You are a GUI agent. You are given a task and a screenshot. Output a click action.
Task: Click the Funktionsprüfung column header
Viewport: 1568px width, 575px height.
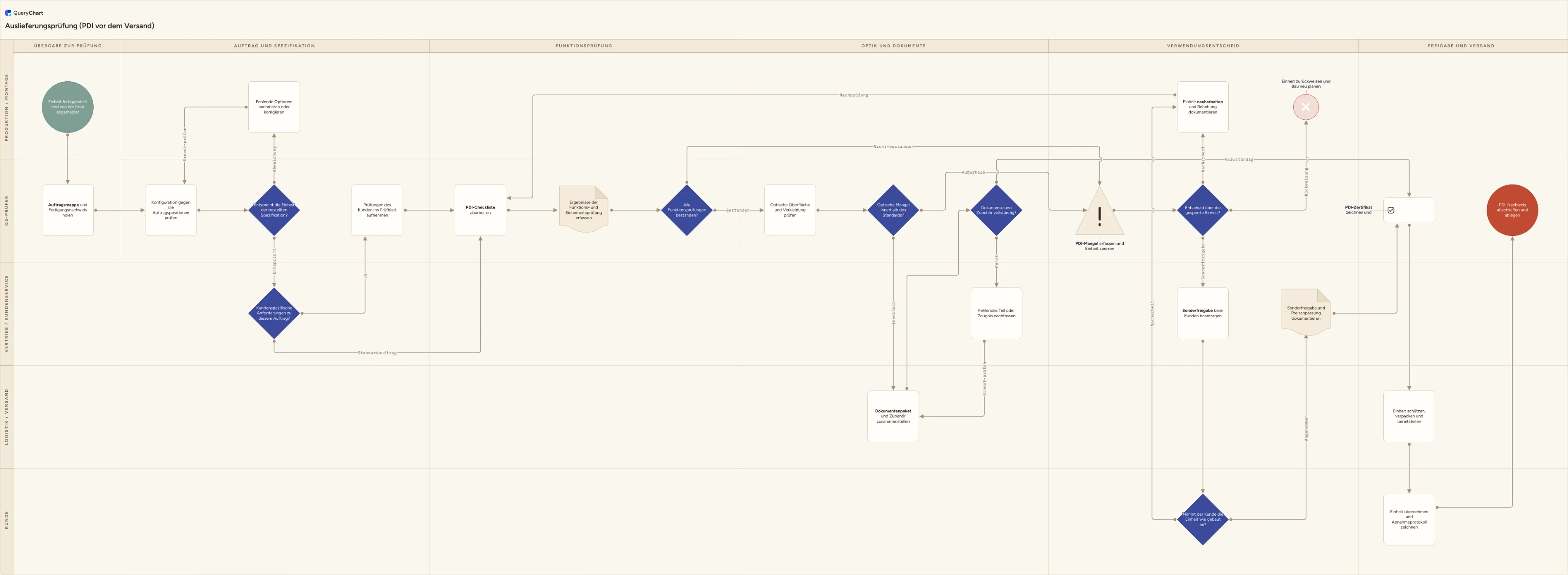pos(584,45)
